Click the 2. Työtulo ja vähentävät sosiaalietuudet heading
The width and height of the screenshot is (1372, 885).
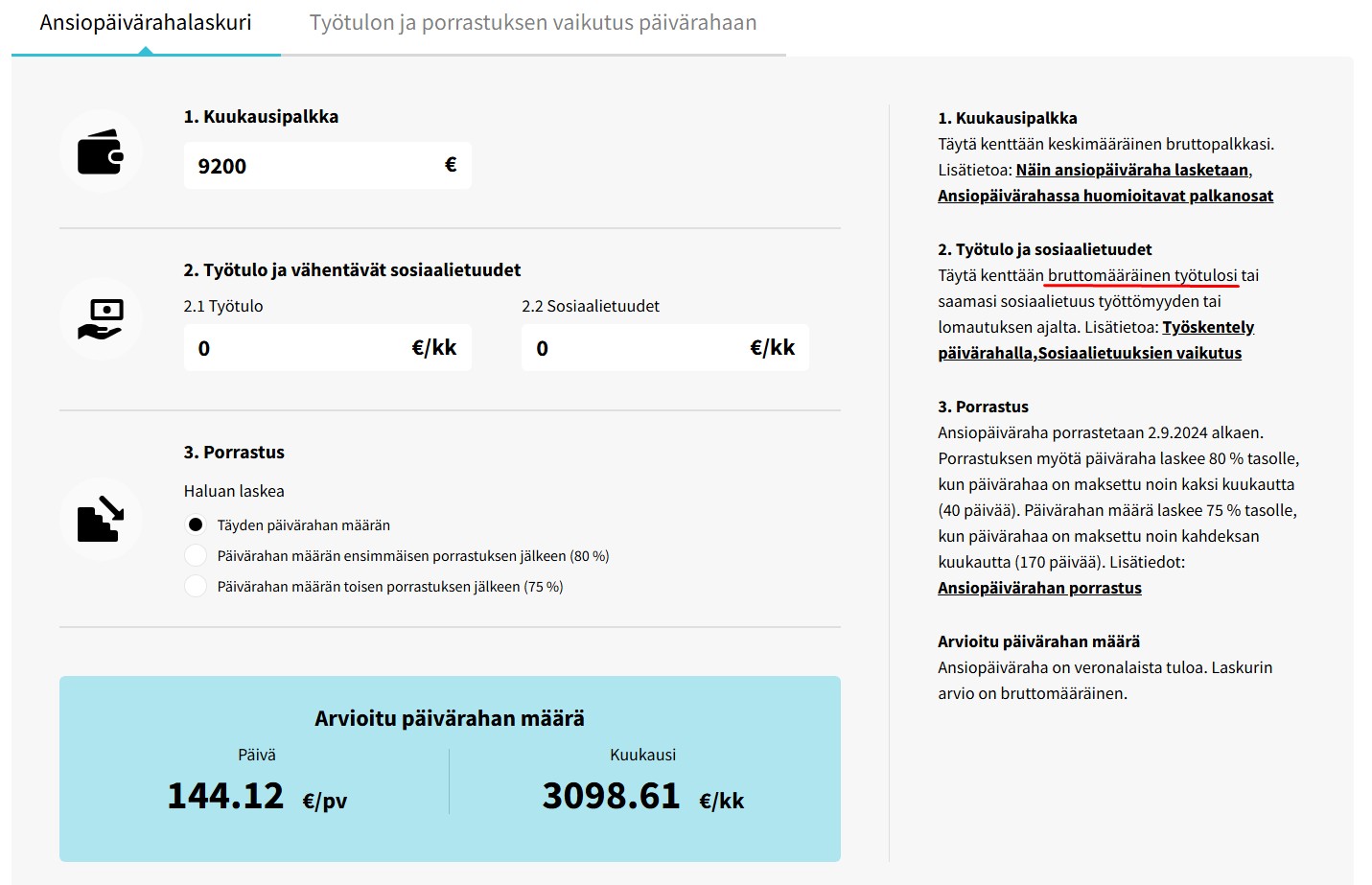click(352, 269)
